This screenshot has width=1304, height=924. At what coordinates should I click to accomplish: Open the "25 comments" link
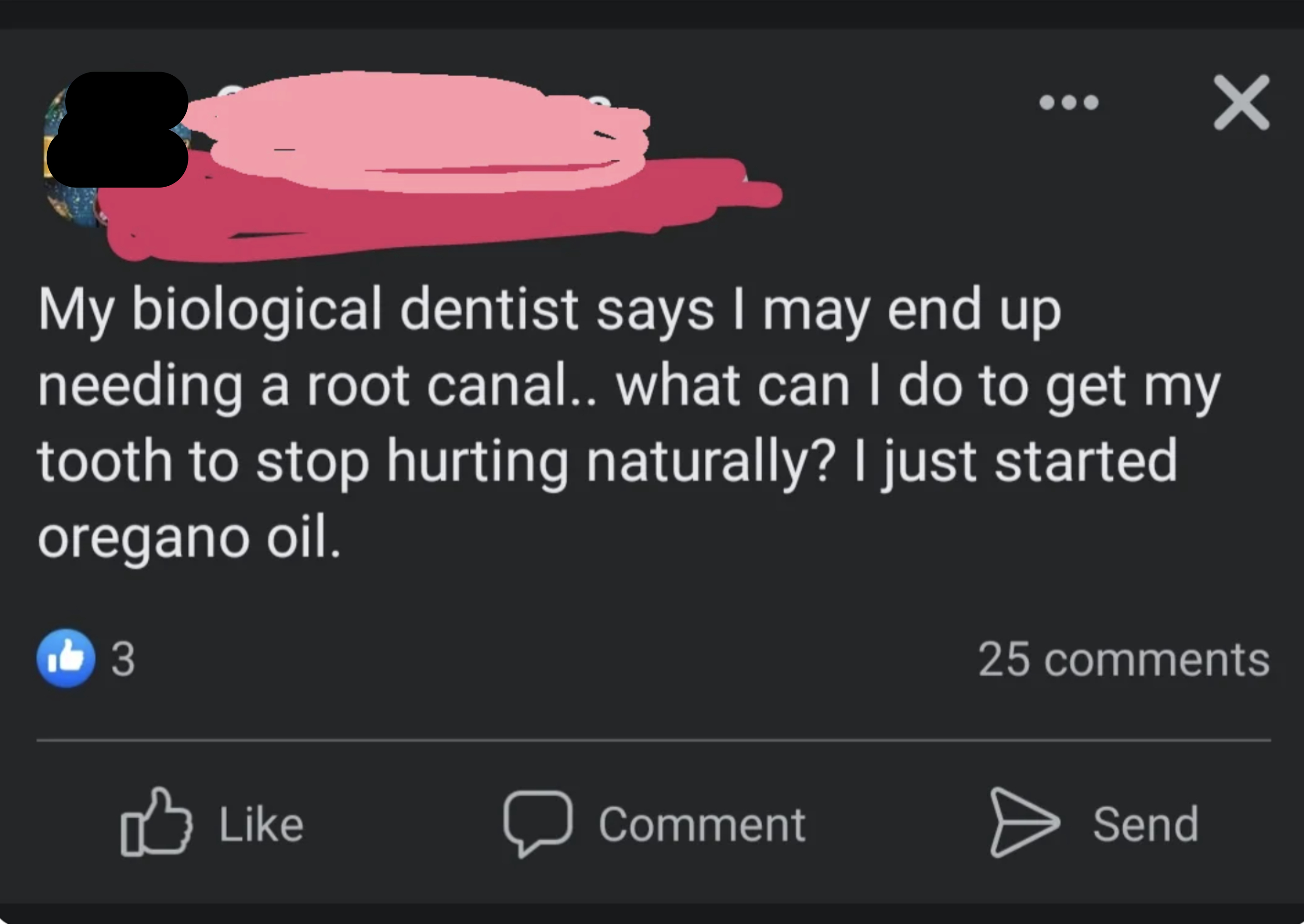pyautogui.click(x=1123, y=659)
